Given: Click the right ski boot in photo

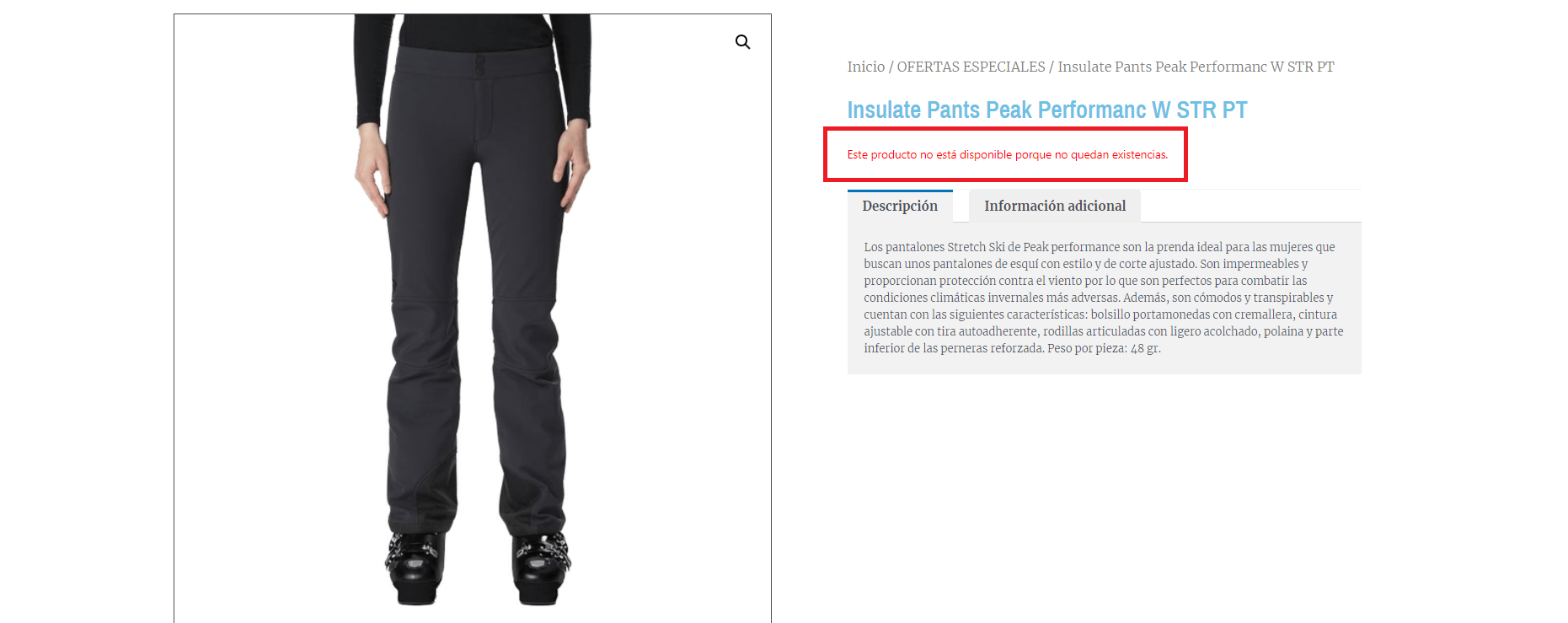Looking at the screenshot, I should 540,567.
